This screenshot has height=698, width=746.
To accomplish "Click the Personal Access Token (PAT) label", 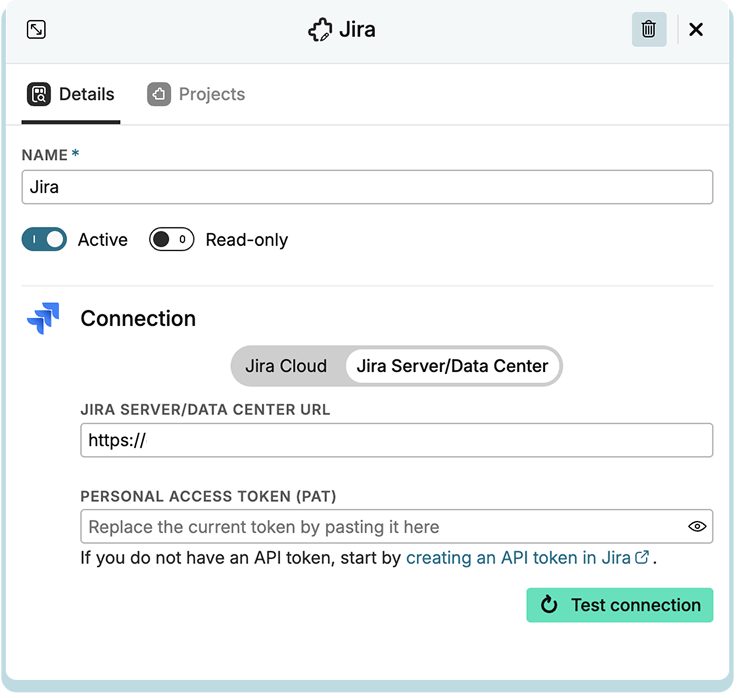I will point(208,496).
